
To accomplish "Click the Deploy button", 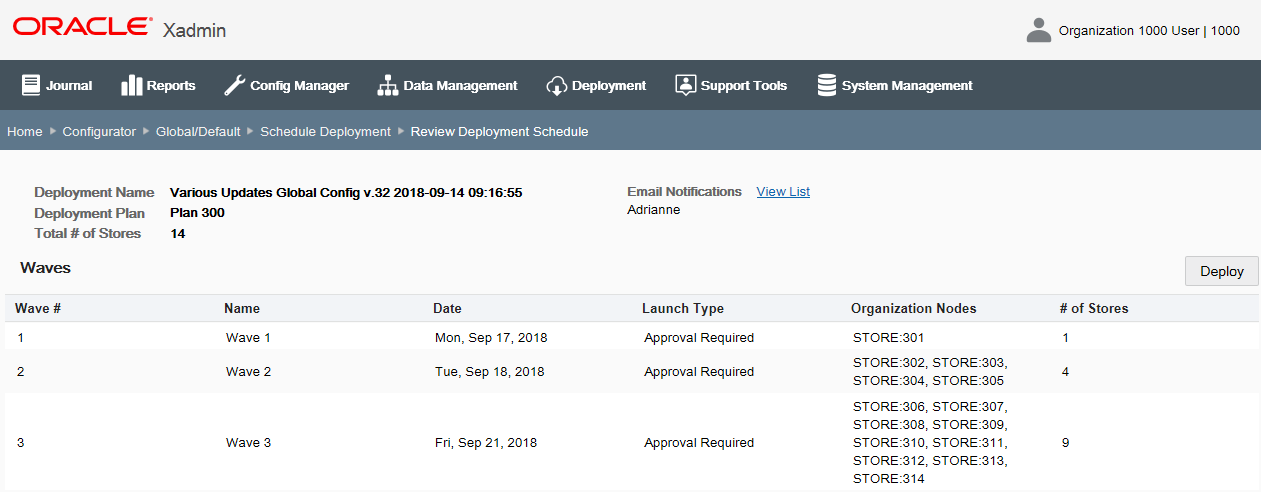I will (x=1222, y=271).
